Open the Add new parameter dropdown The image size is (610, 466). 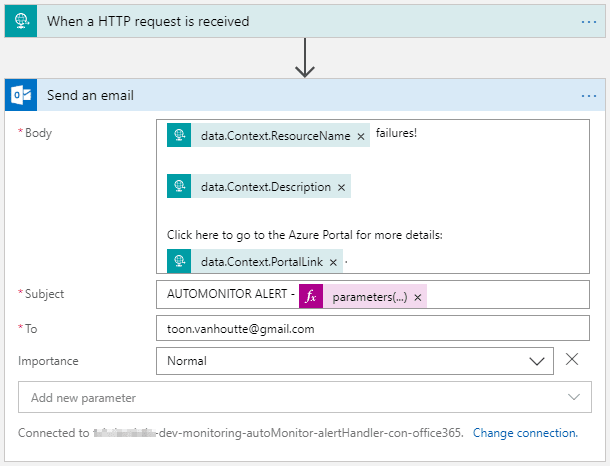click(x=305, y=397)
